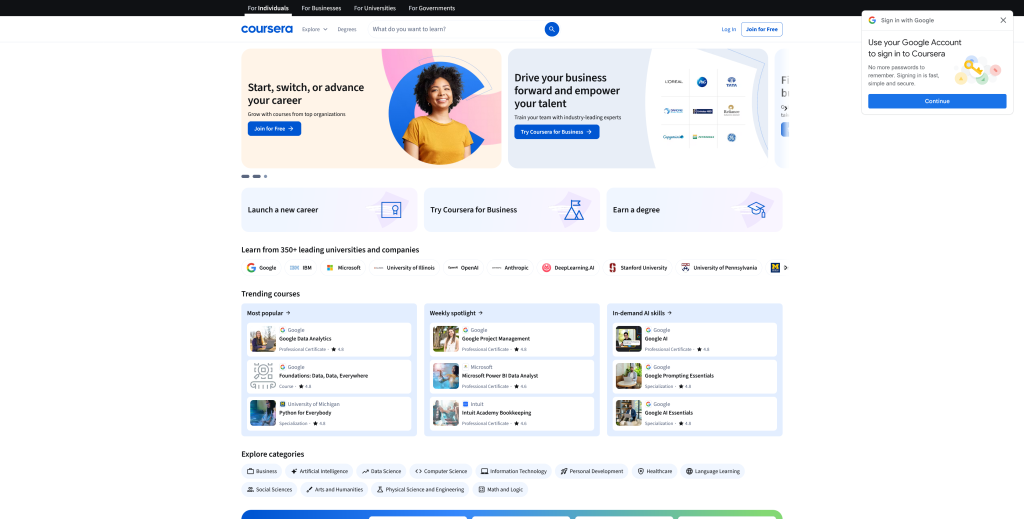
Task: Select the Computer Science category chip
Action: (x=441, y=471)
